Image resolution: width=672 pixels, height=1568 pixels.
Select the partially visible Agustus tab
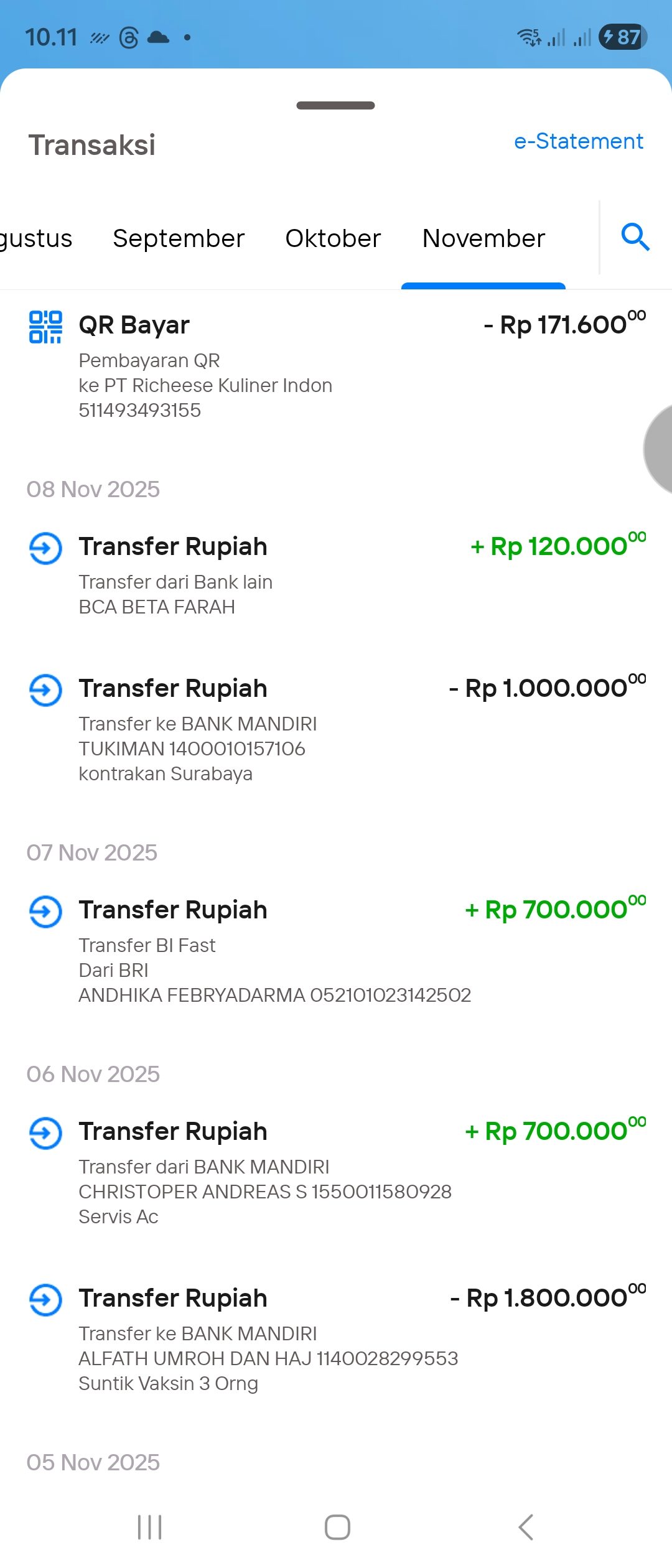(35, 238)
